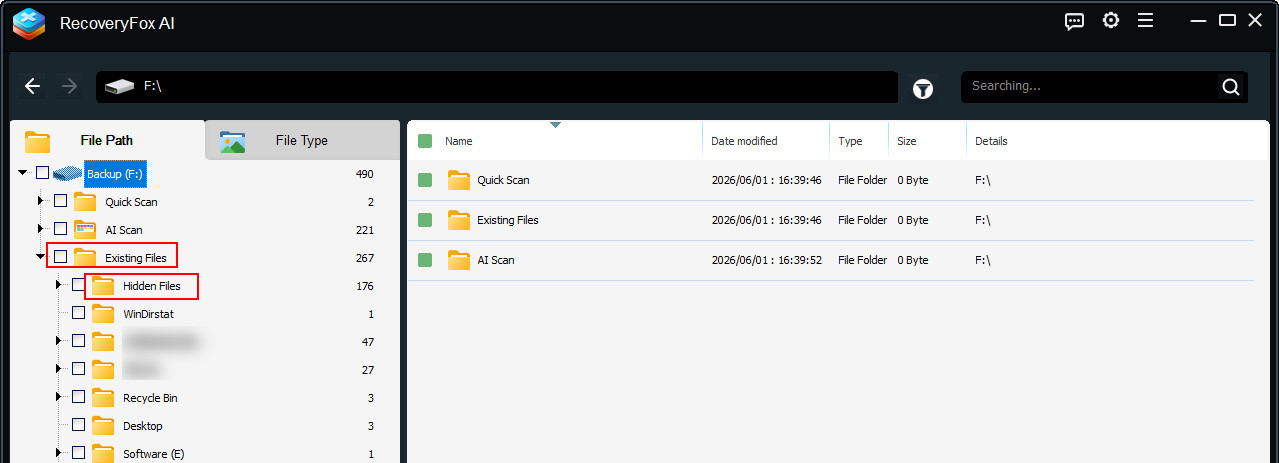Click the 267 count beside Existing Files
Image resolution: width=1279 pixels, height=463 pixels.
click(364, 258)
